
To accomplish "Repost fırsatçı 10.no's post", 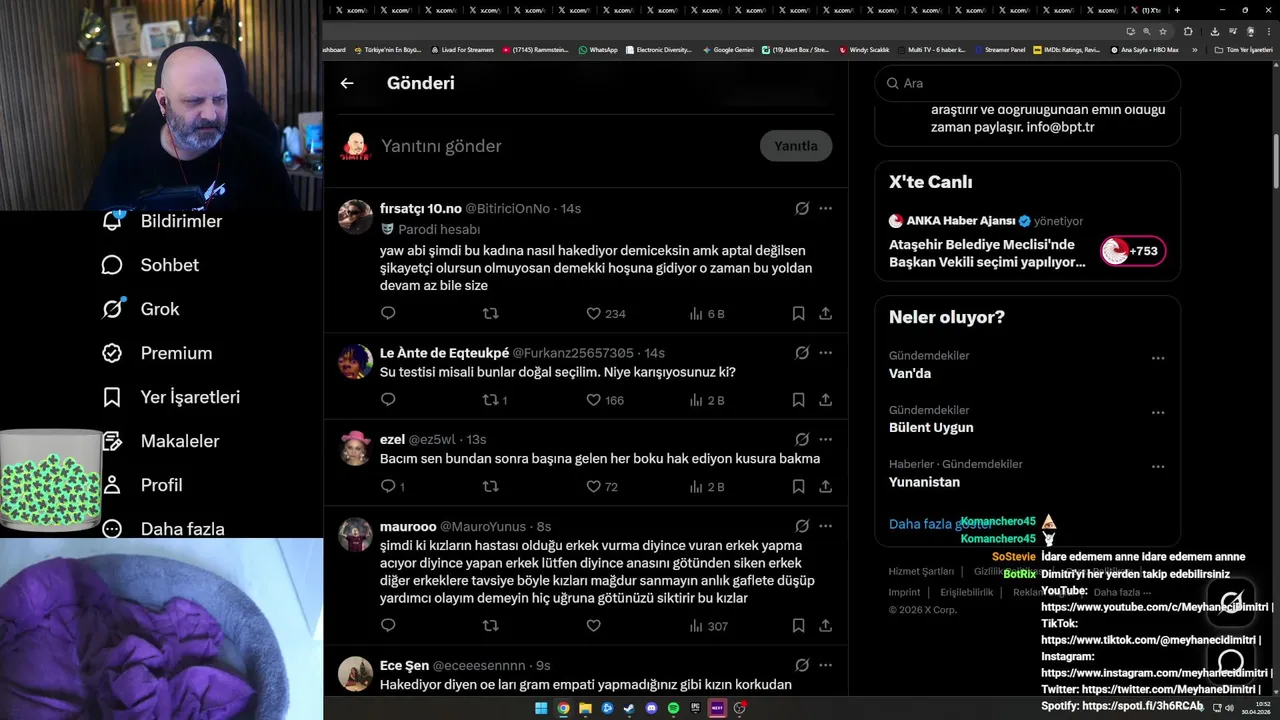I will pyautogui.click(x=490, y=313).
